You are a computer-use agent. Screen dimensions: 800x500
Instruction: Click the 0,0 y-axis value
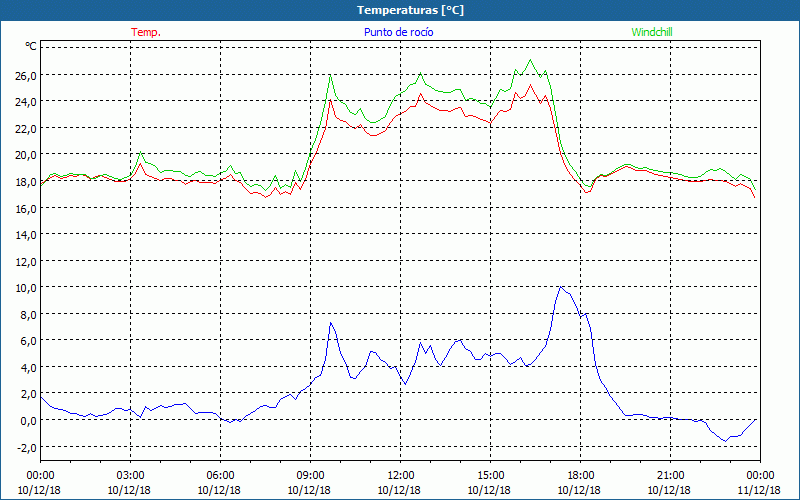coord(28,420)
